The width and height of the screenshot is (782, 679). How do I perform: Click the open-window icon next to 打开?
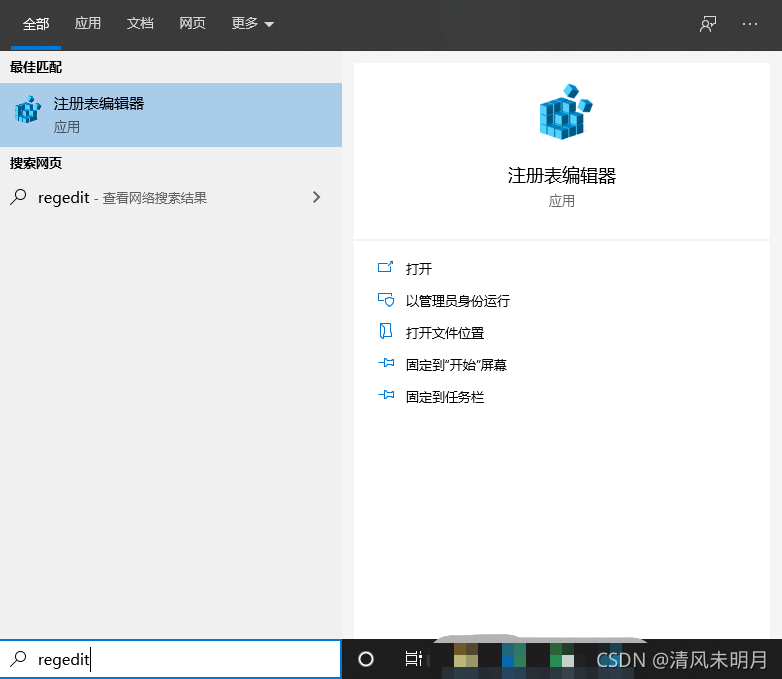coord(386,267)
